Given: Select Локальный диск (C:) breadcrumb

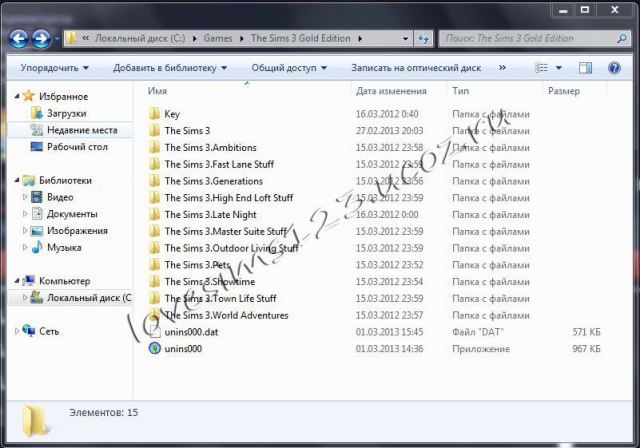Looking at the screenshot, I should tap(140, 38).
